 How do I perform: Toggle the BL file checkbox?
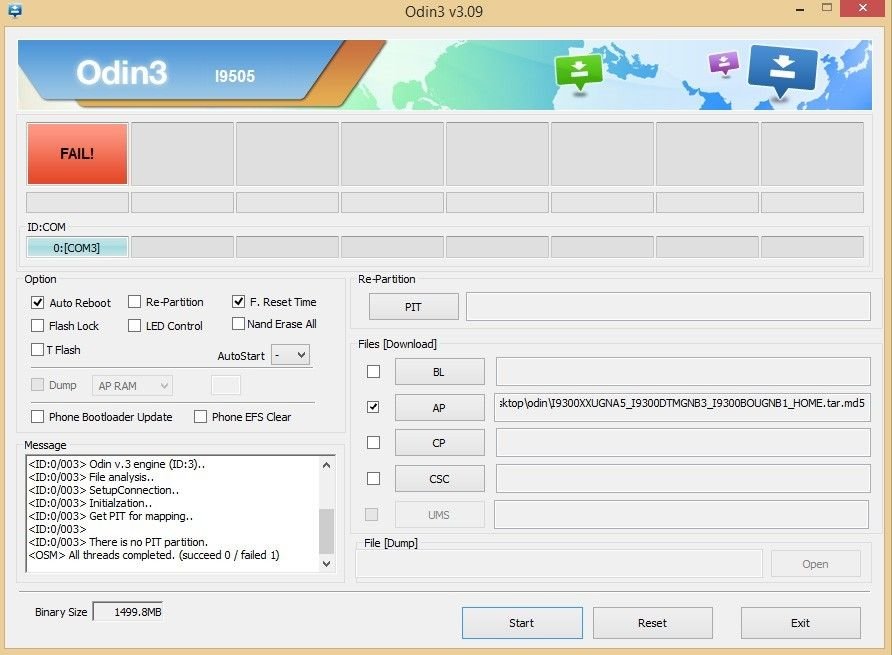coord(373,372)
